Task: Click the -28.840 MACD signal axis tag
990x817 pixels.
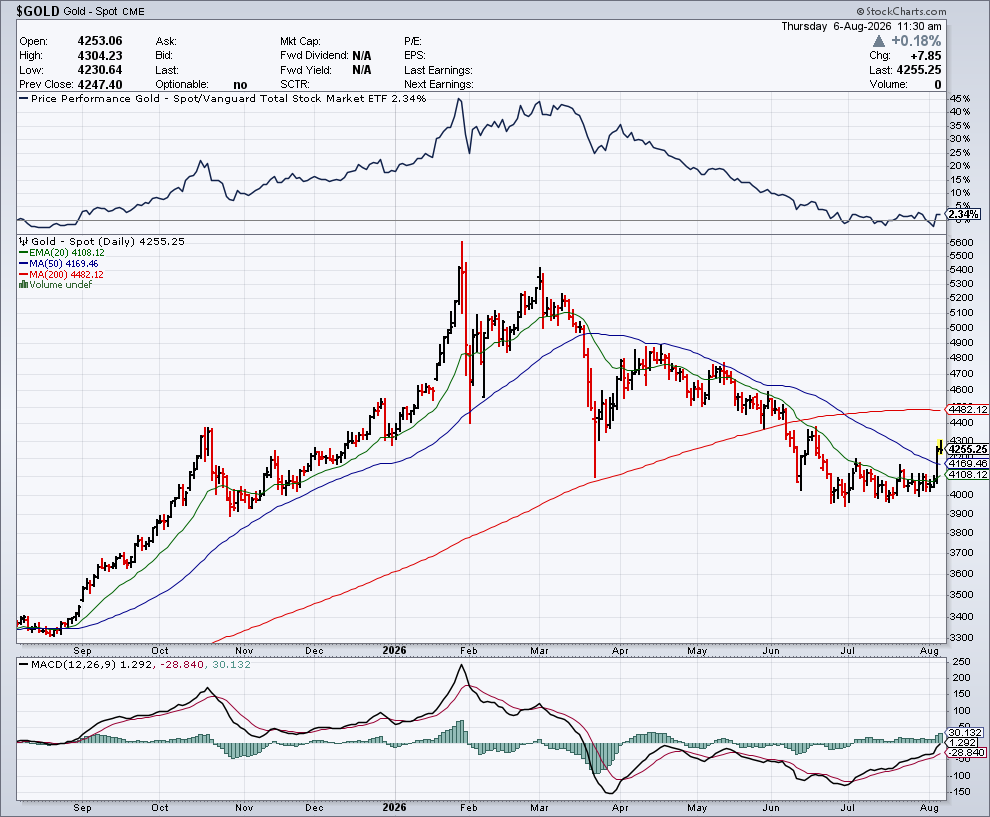Action: [x=967, y=753]
